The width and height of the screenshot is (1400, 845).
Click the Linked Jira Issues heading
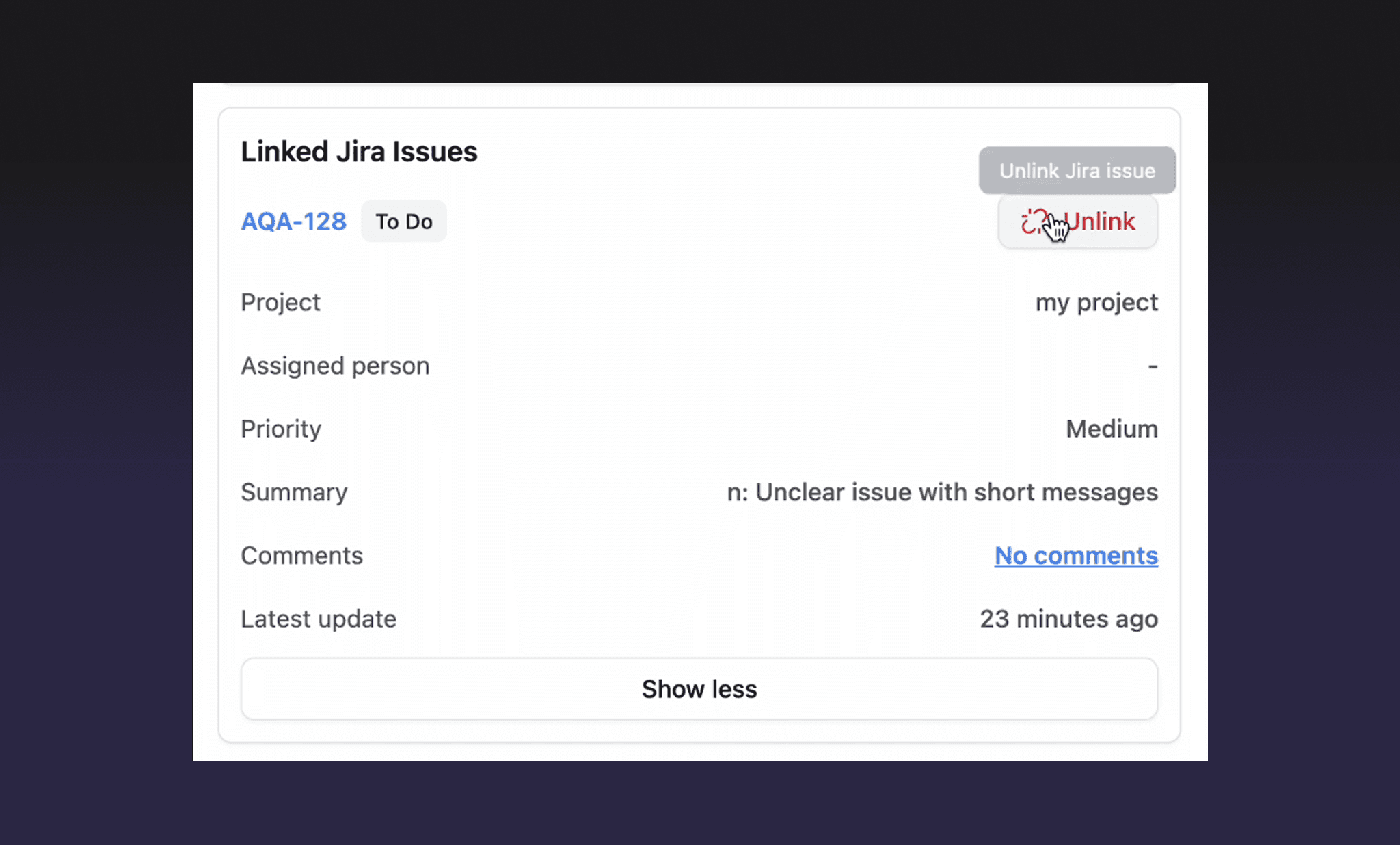(x=358, y=151)
